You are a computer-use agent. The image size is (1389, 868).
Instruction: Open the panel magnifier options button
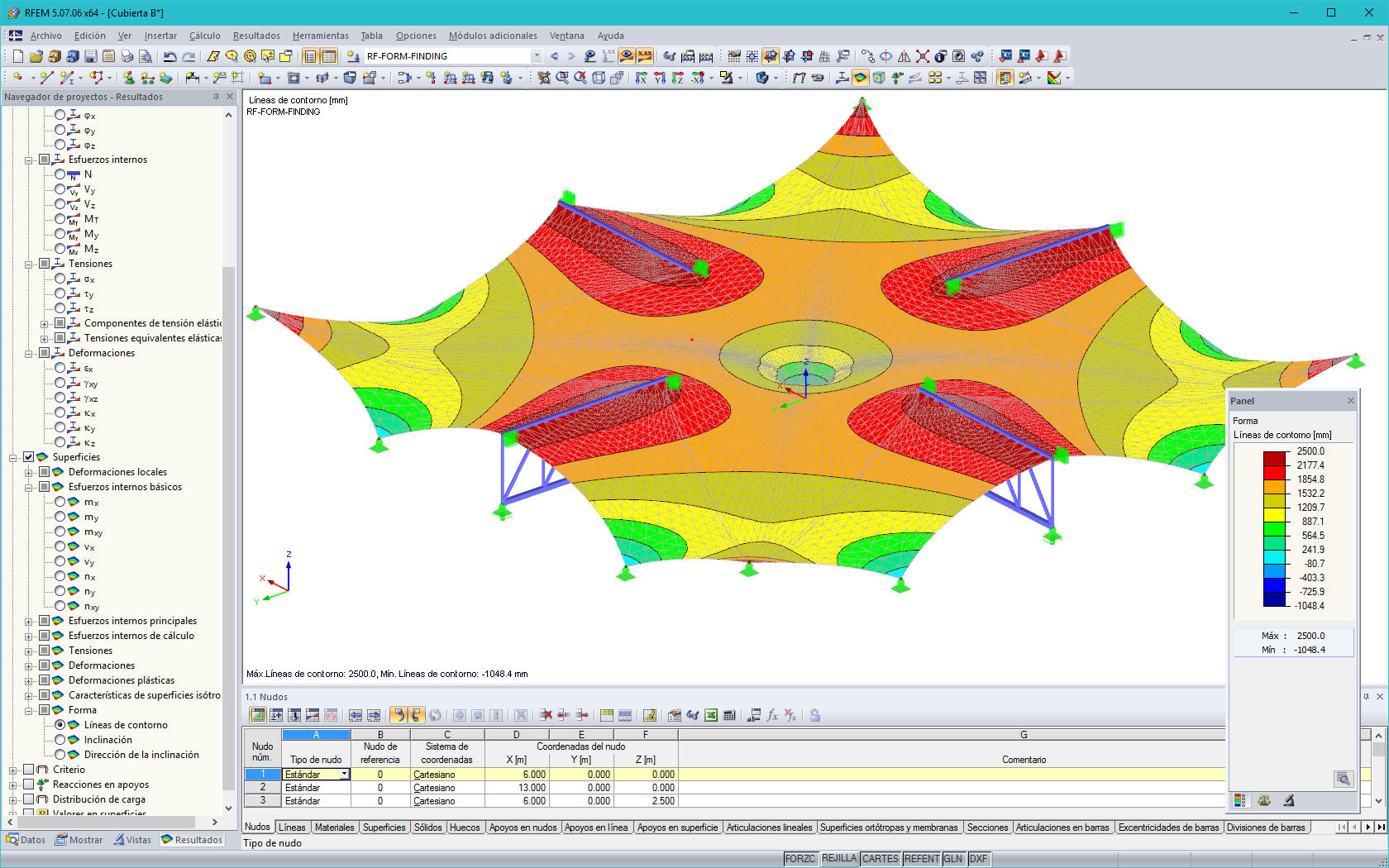pyautogui.click(x=1344, y=779)
